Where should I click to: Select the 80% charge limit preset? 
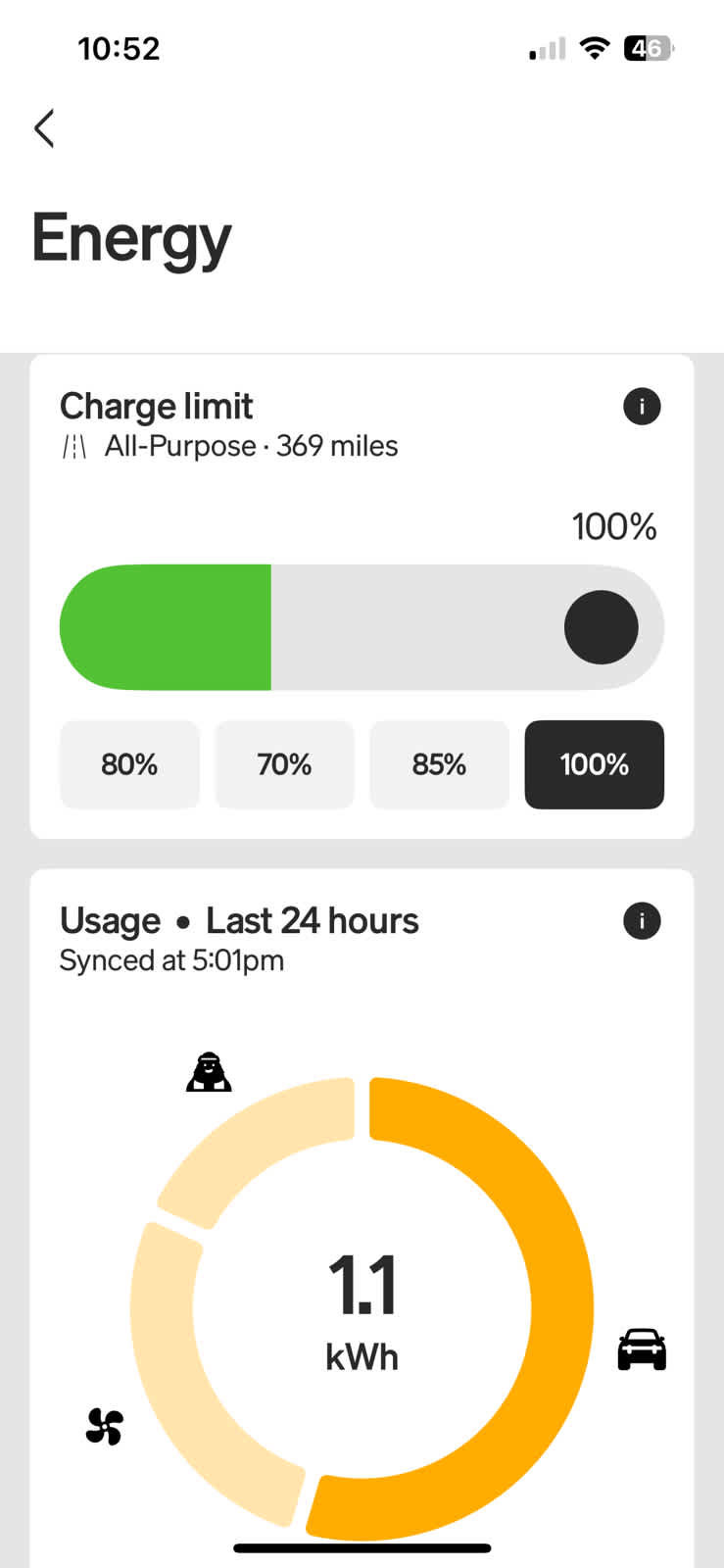click(x=129, y=764)
